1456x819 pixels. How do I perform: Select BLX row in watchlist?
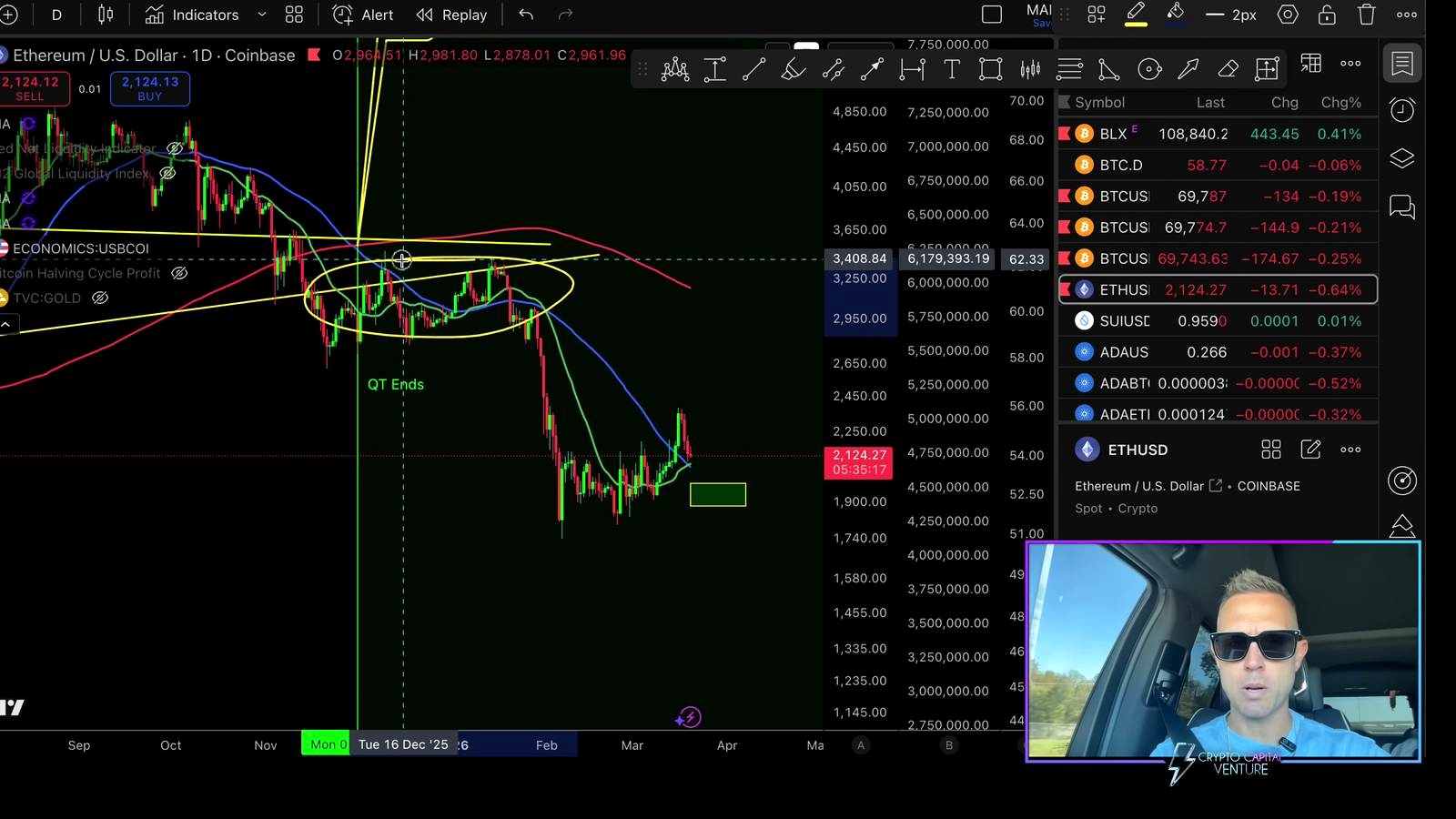click(x=1218, y=134)
